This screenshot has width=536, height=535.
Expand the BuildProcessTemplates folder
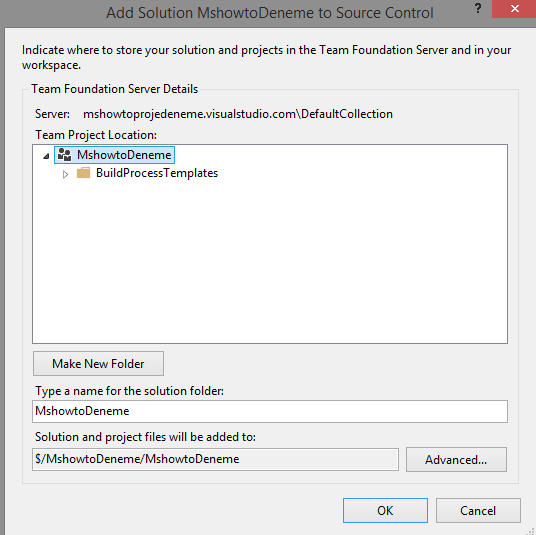coord(65,174)
